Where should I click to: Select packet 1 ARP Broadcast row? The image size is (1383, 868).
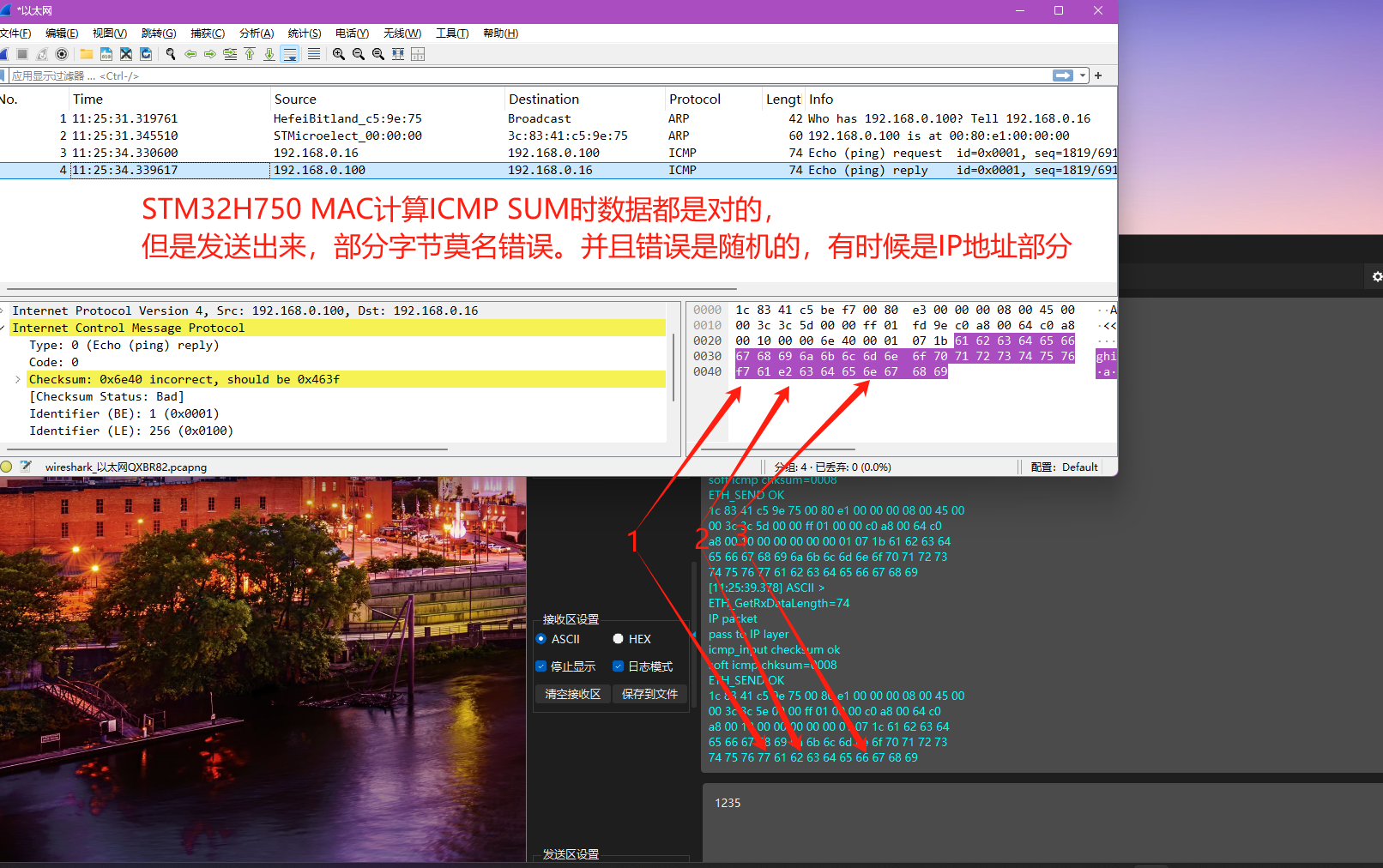click(559, 118)
